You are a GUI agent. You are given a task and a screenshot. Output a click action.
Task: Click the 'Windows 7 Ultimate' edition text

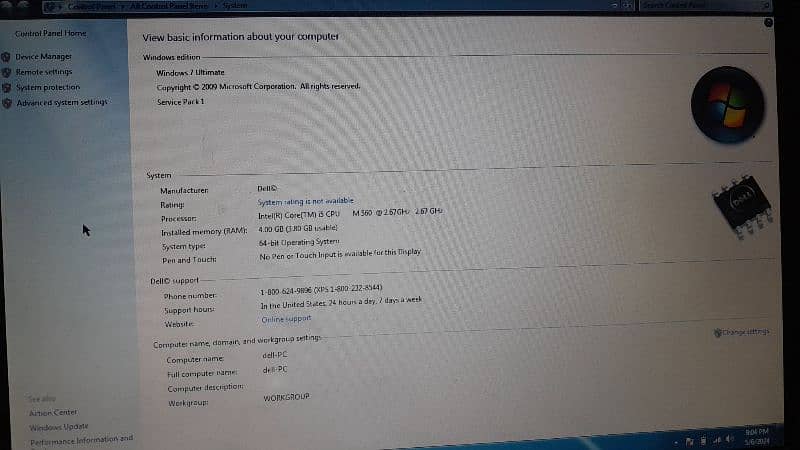pyautogui.click(x=190, y=72)
